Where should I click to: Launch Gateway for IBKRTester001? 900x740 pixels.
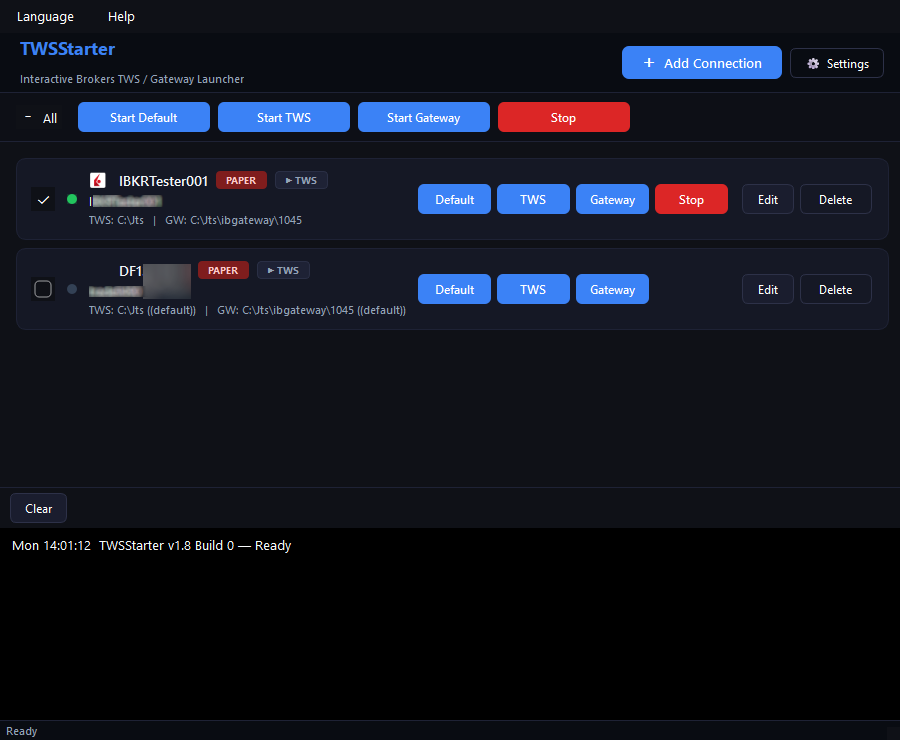(x=612, y=199)
